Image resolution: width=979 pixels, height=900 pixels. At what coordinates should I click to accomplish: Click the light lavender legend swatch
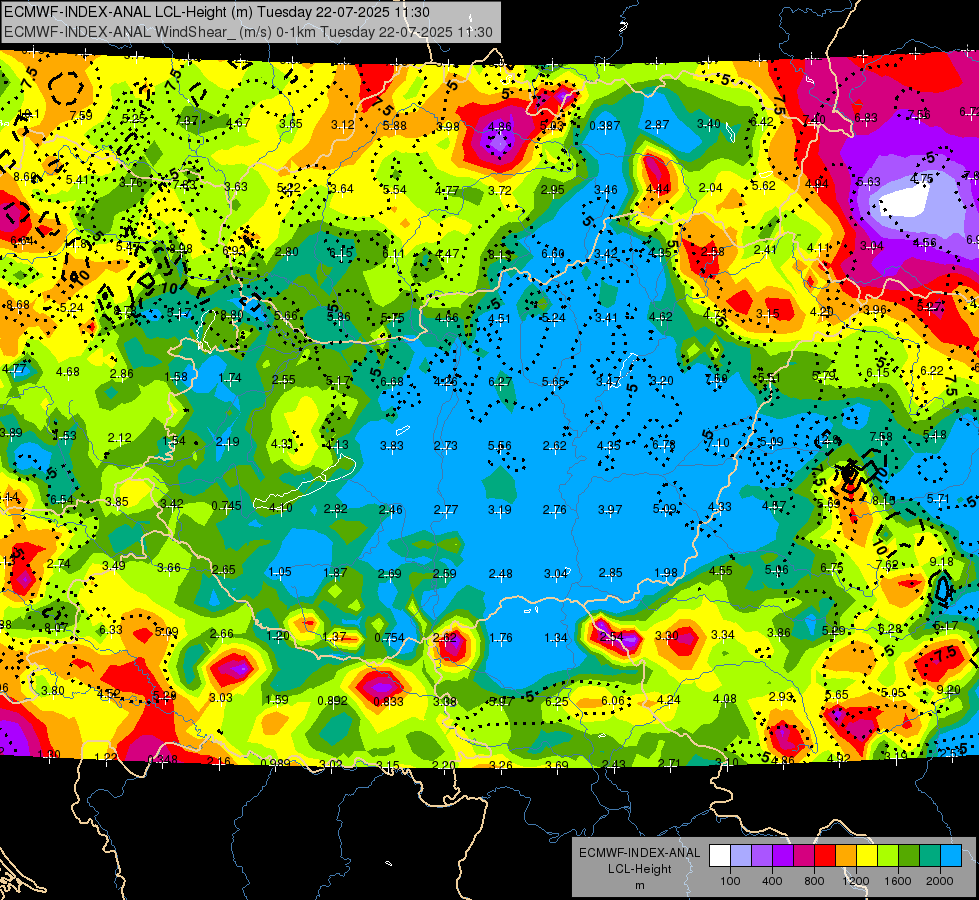[741, 856]
